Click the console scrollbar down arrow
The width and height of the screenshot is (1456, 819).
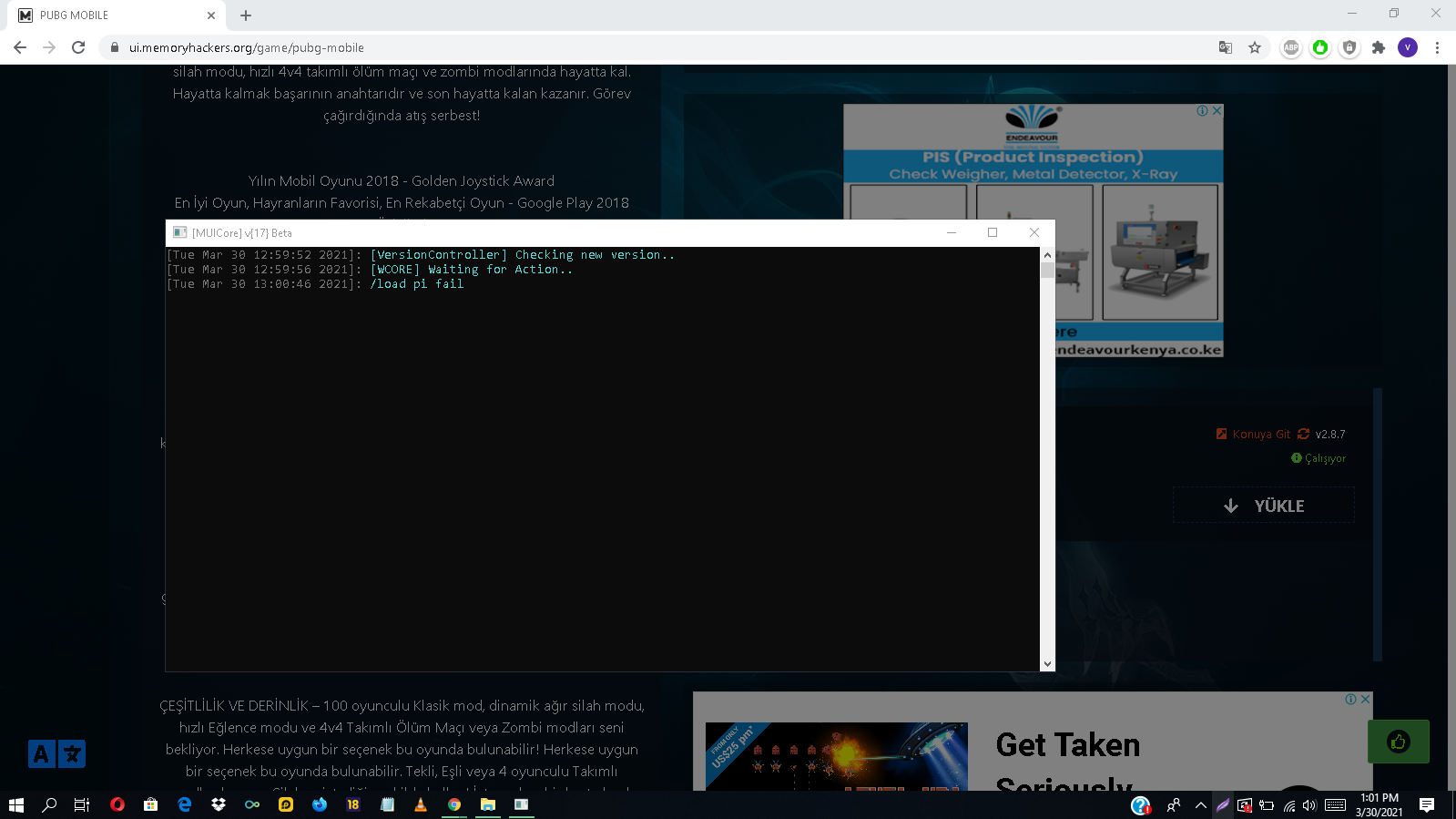click(1047, 664)
